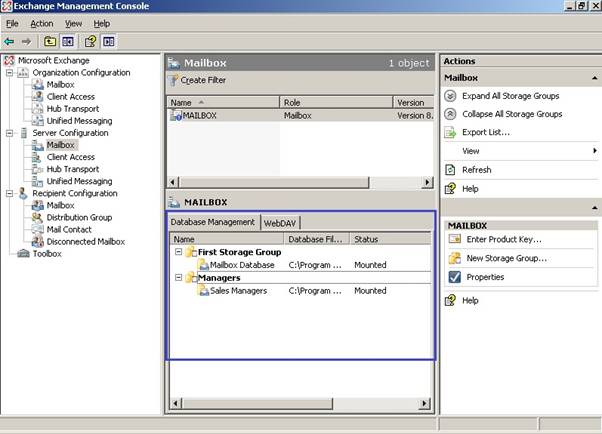Select Mail Contact in the tree

(69, 229)
